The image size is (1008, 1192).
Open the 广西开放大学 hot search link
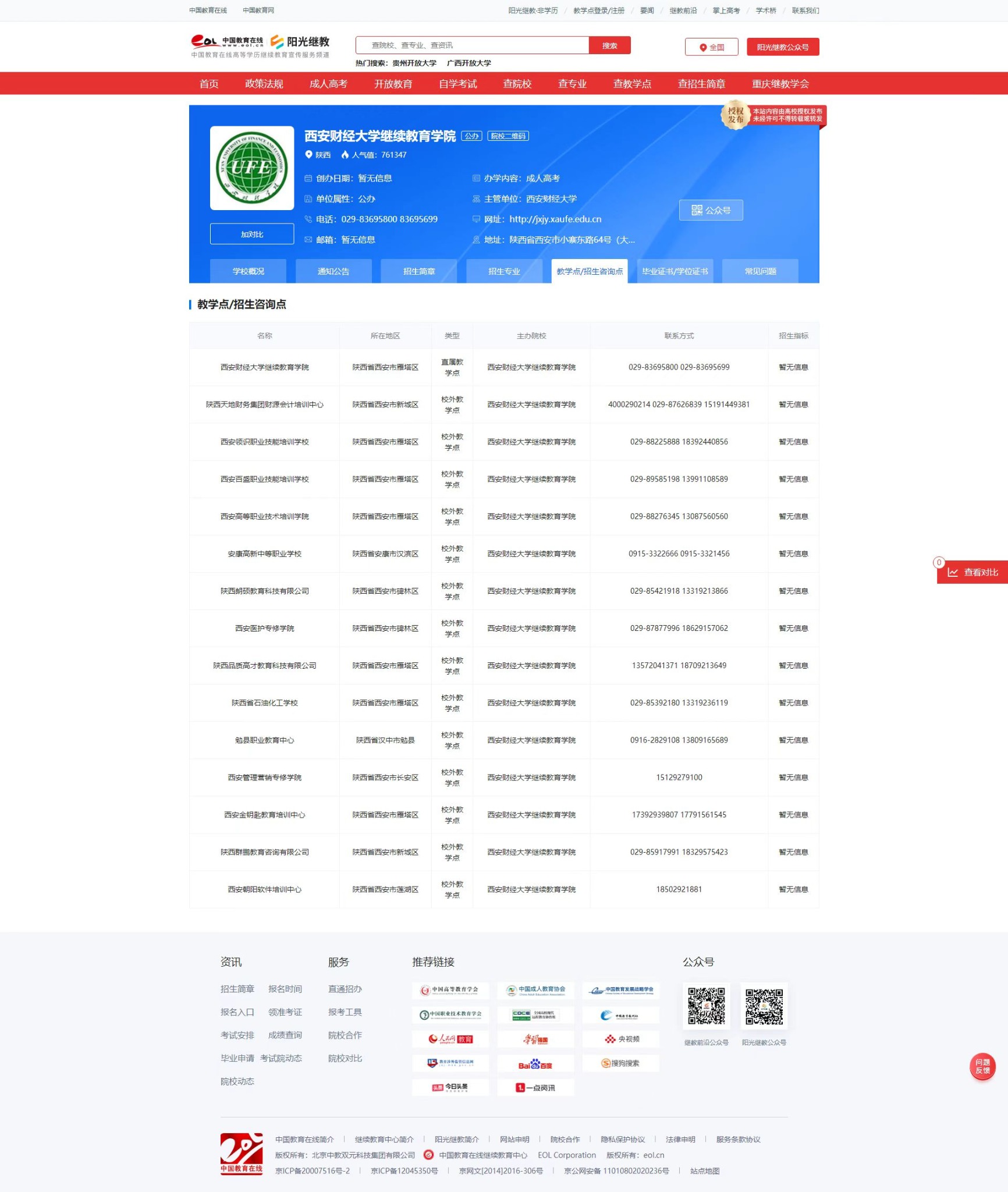pyautogui.click(x=468, y=63)
